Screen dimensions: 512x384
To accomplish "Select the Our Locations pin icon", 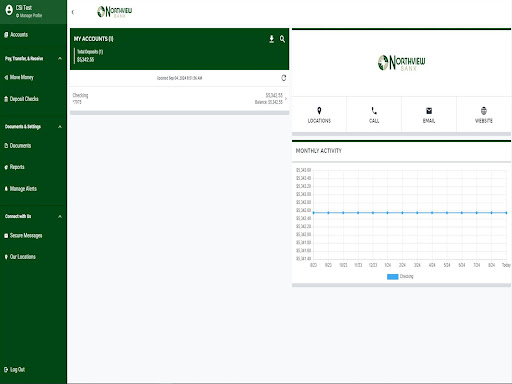I will 6,257.
